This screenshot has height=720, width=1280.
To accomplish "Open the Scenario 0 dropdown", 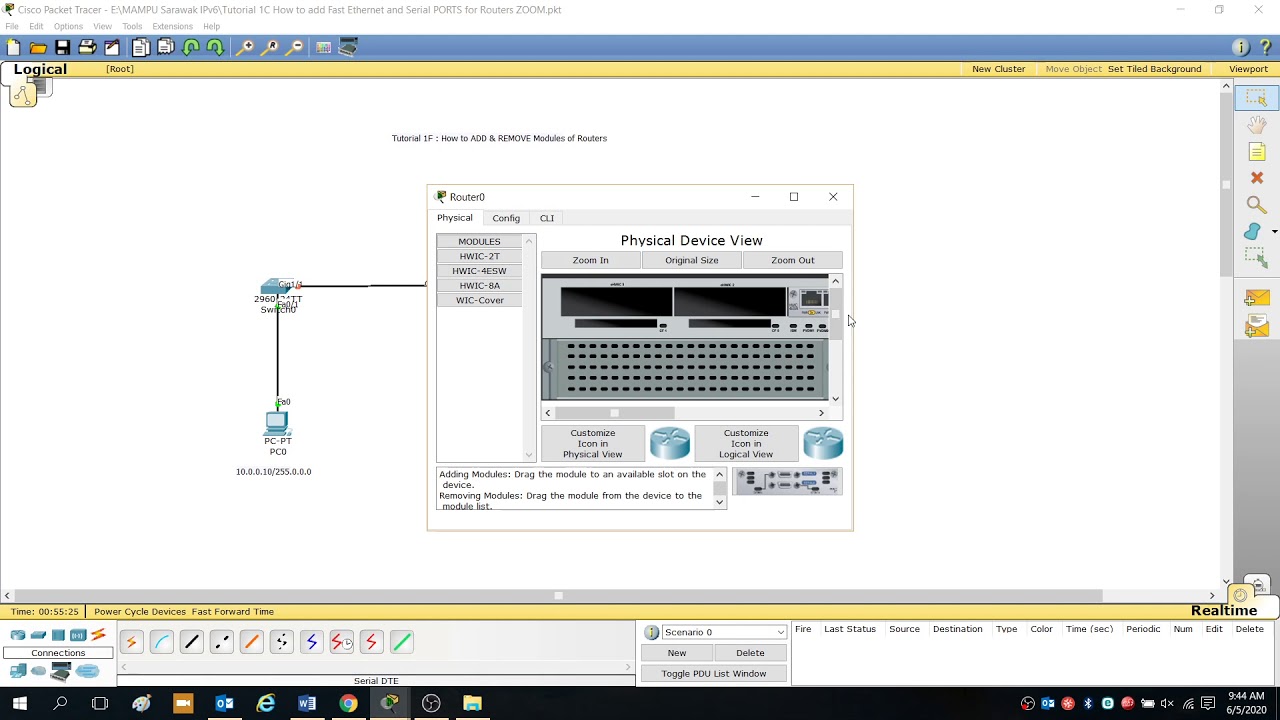I will point(724,632).
